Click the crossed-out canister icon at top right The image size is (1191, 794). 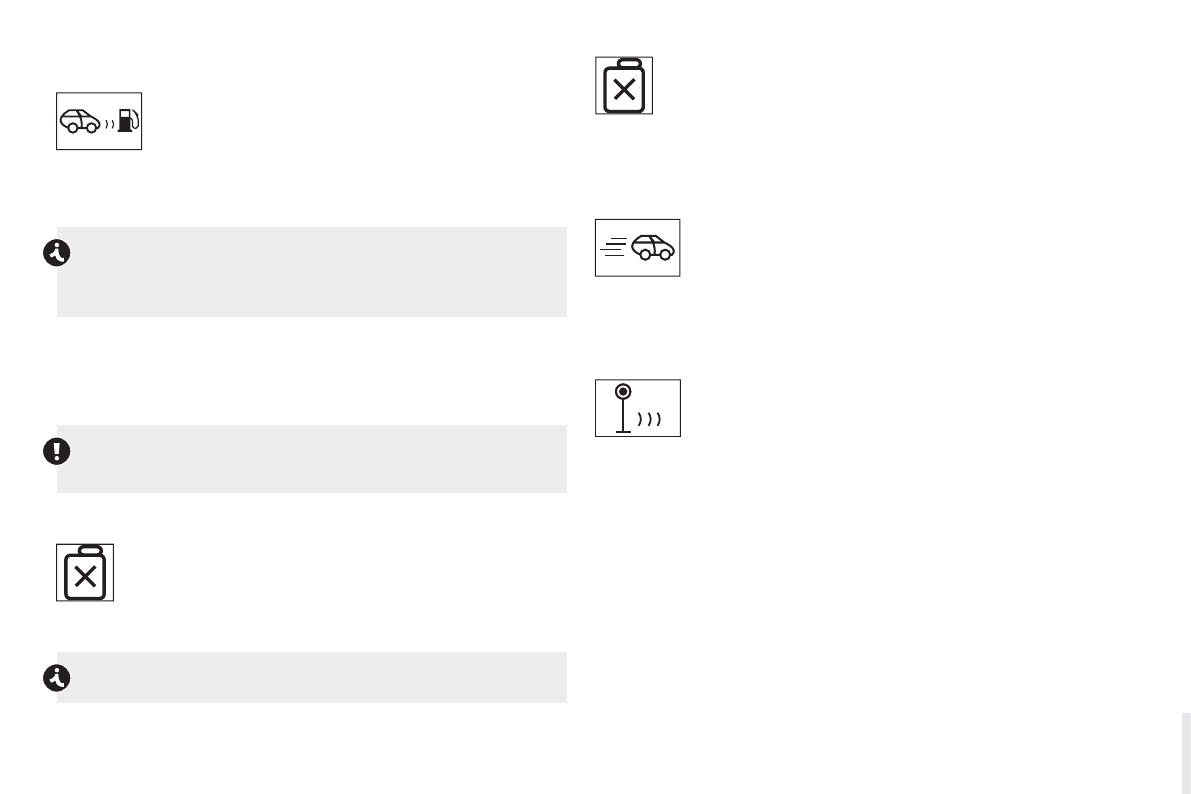[624, 86]
